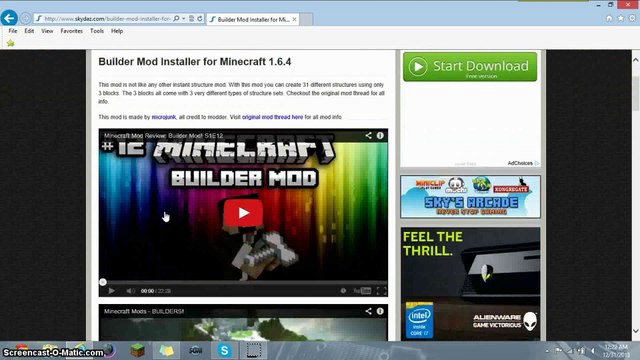
Task: Open the SGW taskbar icon
Action: pyautogui.click(x=196, y=350)
